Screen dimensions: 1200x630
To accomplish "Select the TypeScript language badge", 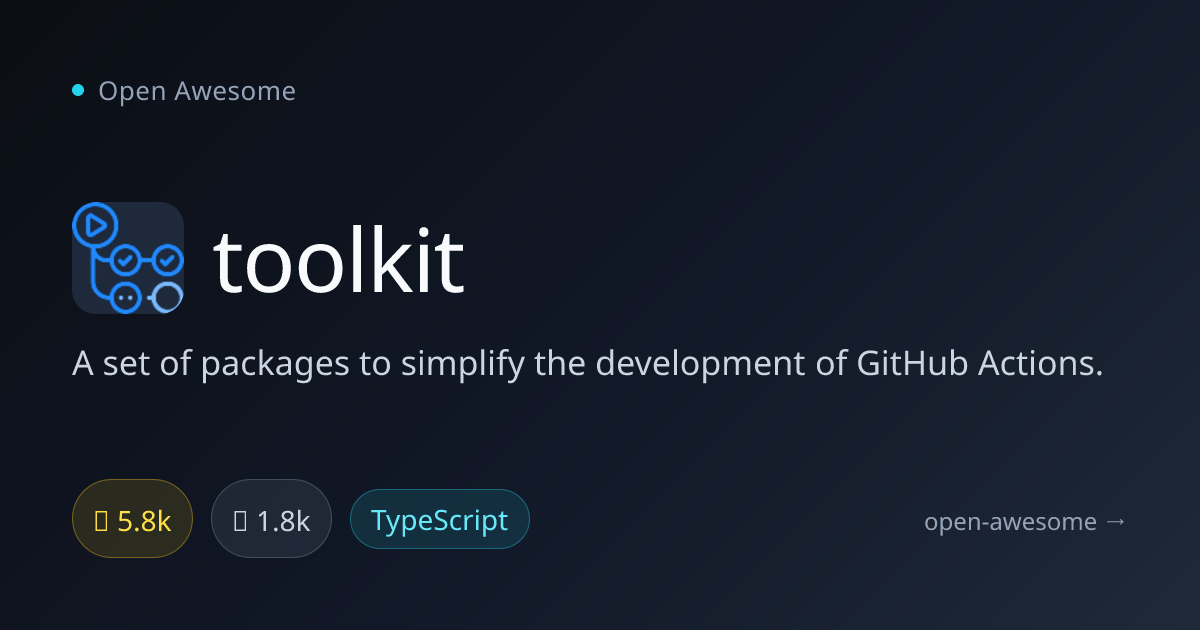I will [x=439, y=520].
